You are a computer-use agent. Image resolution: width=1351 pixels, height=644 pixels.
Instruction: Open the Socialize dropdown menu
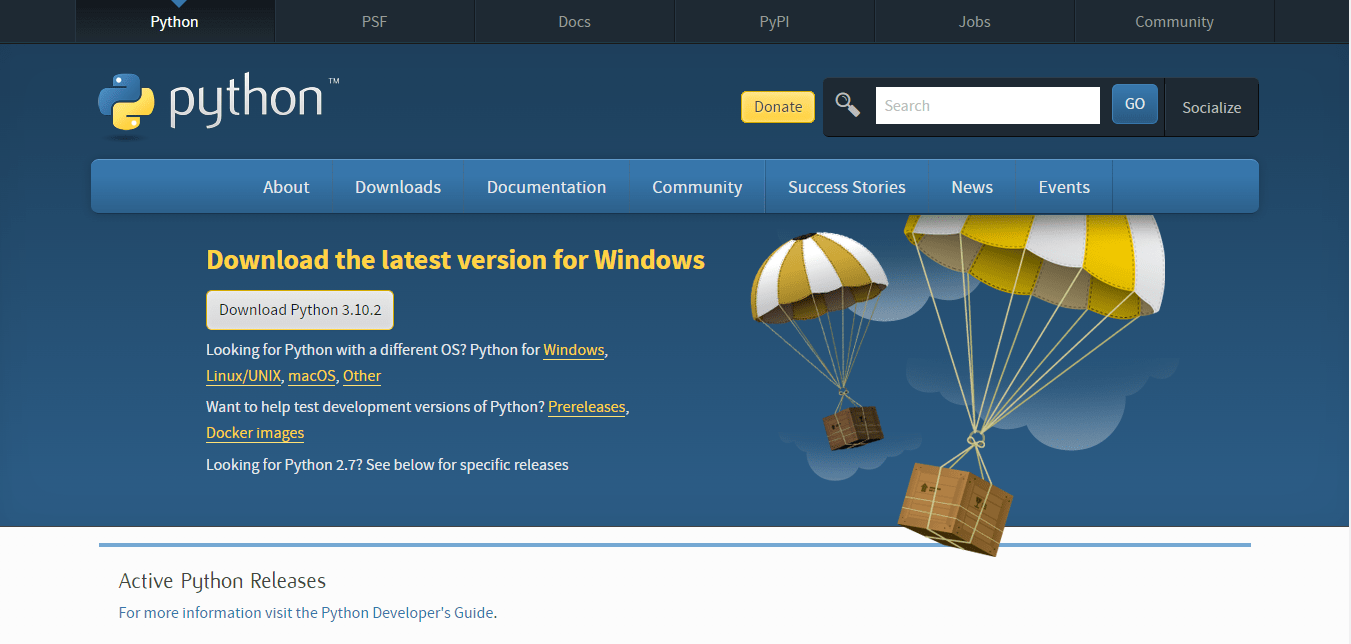1211,107
